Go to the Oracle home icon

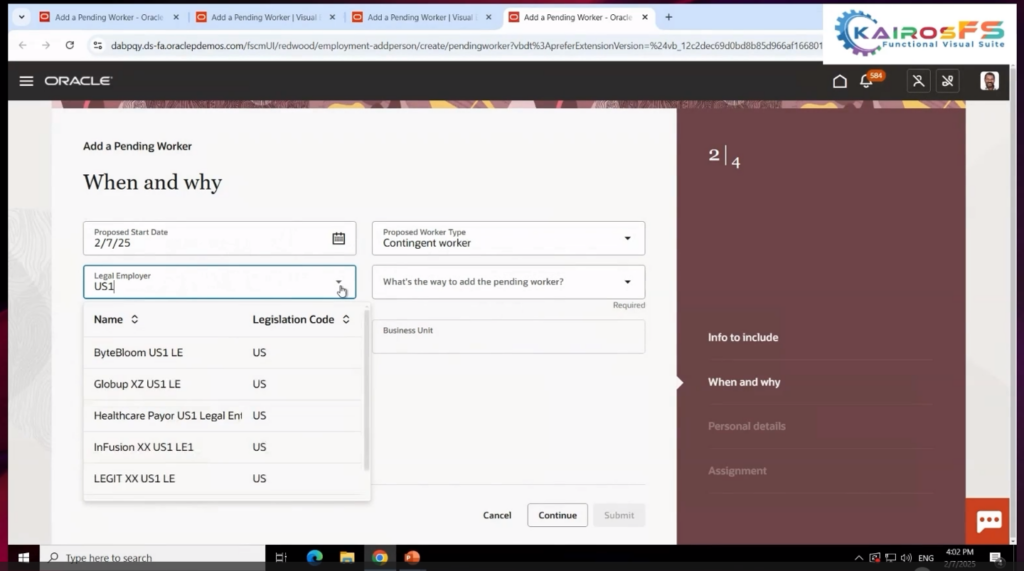[x=840, y=81]
